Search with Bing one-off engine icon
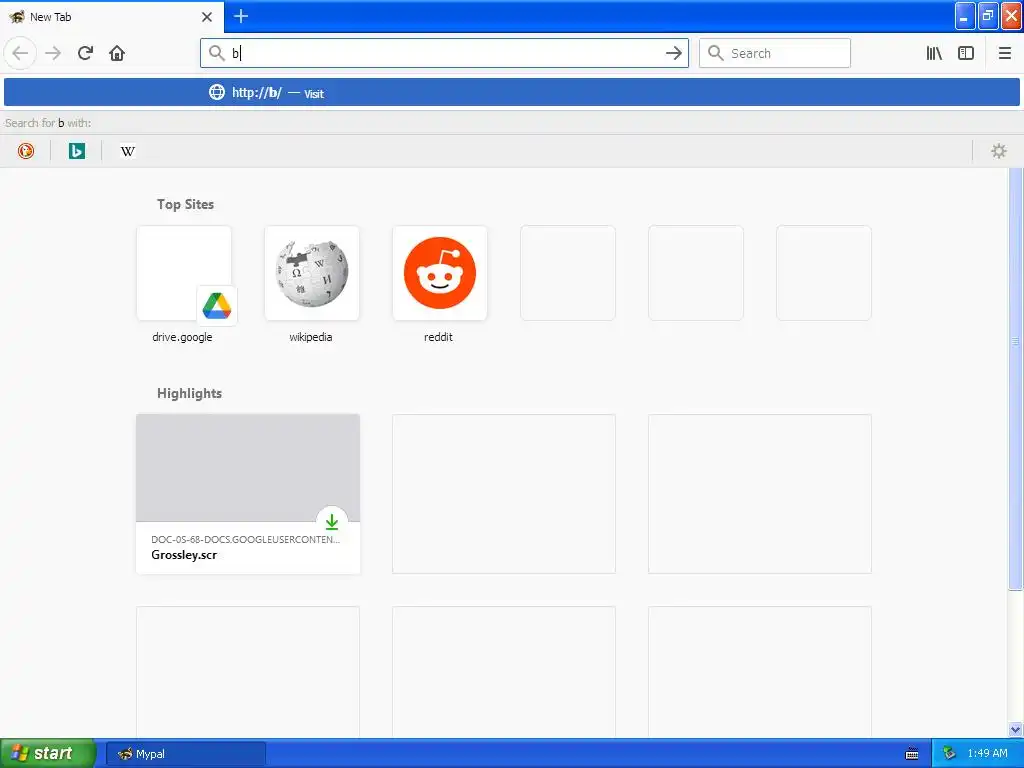The image size is (1024, 768). [76, 151]
